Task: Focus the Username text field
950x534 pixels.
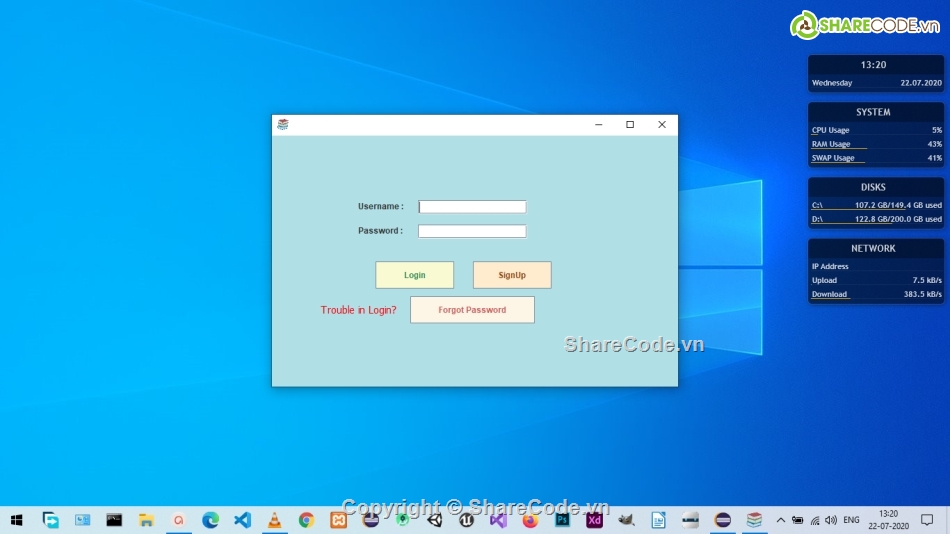Action: (472, 207)
